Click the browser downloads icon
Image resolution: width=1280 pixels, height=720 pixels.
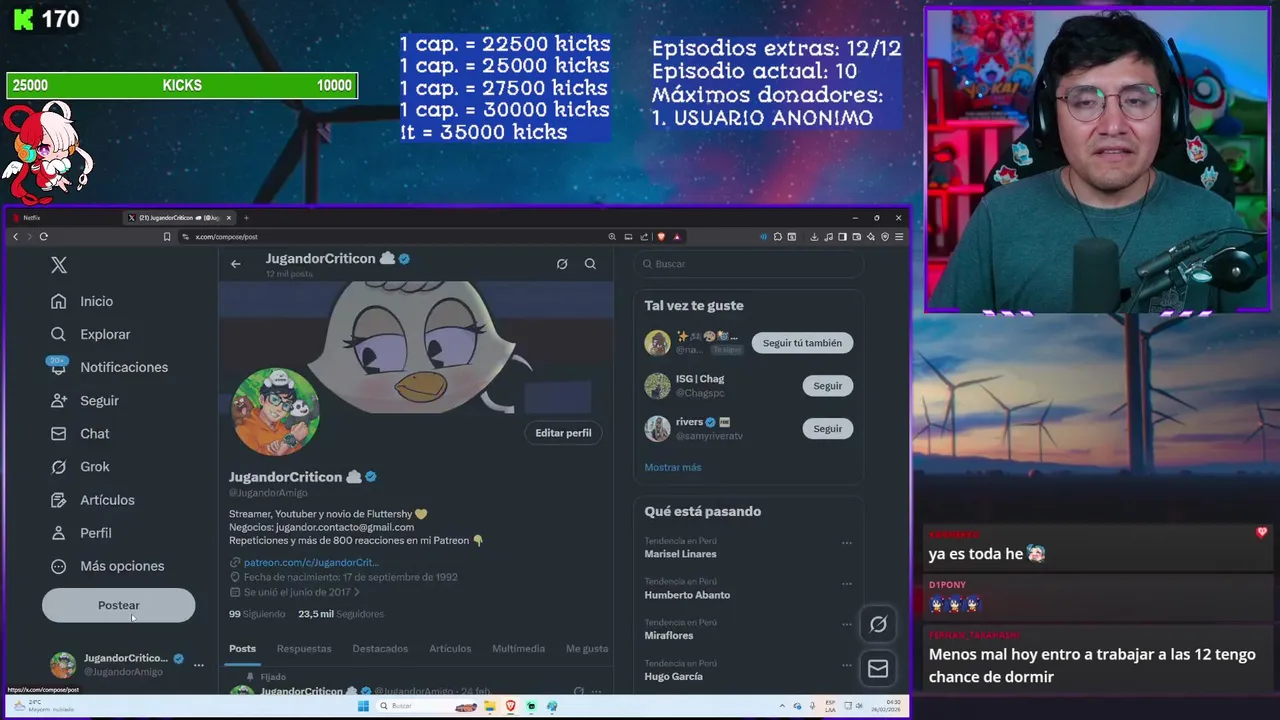click(x=814, y=237)
